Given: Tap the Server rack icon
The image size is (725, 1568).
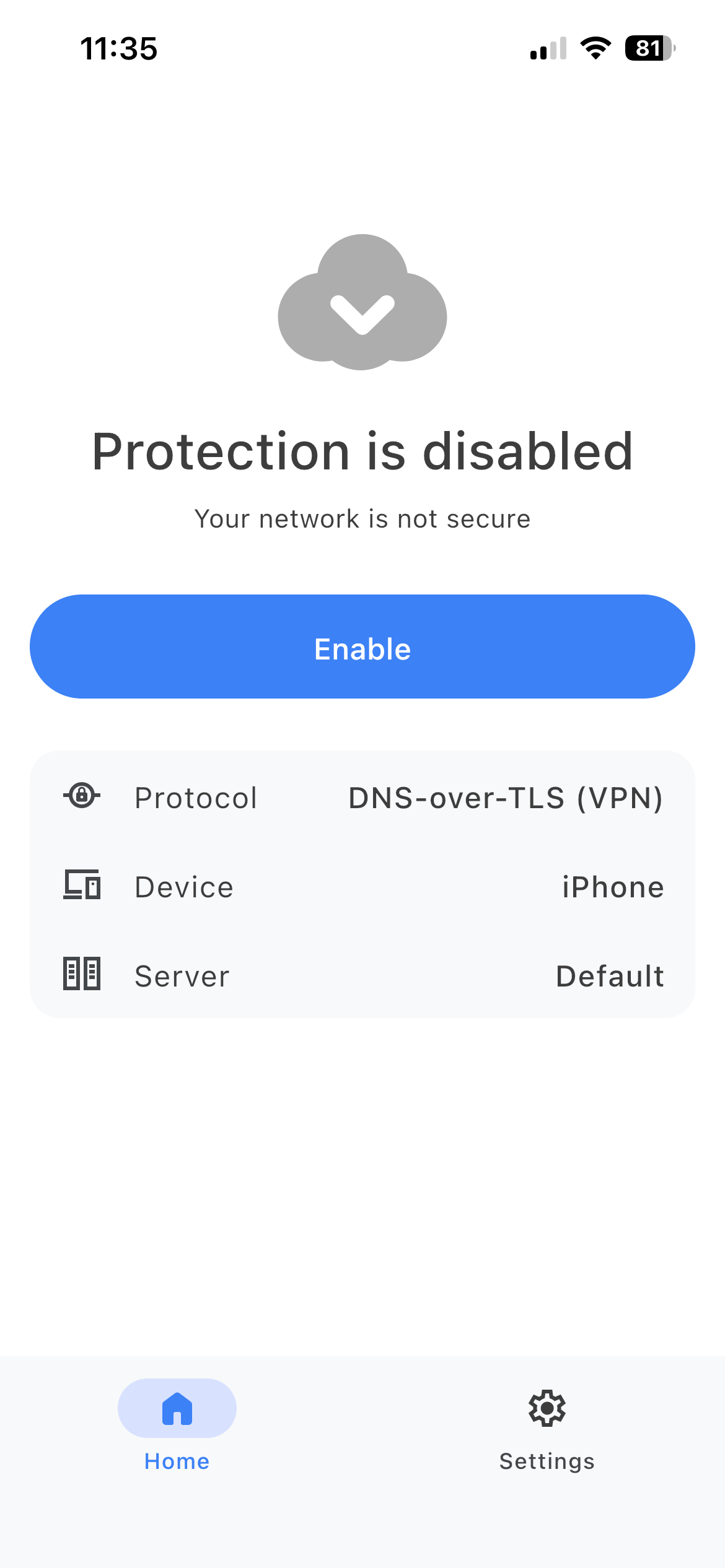Looking at the screenshot, I should pos(82,974).
